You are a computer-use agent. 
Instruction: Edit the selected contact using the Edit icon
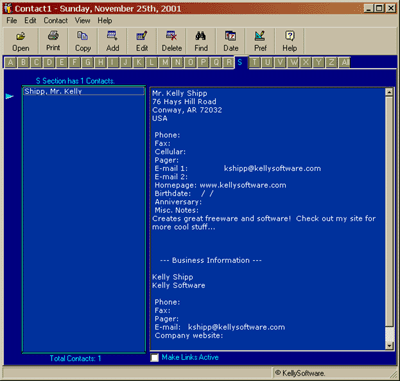pyautogui.click(x=142, y=41)
